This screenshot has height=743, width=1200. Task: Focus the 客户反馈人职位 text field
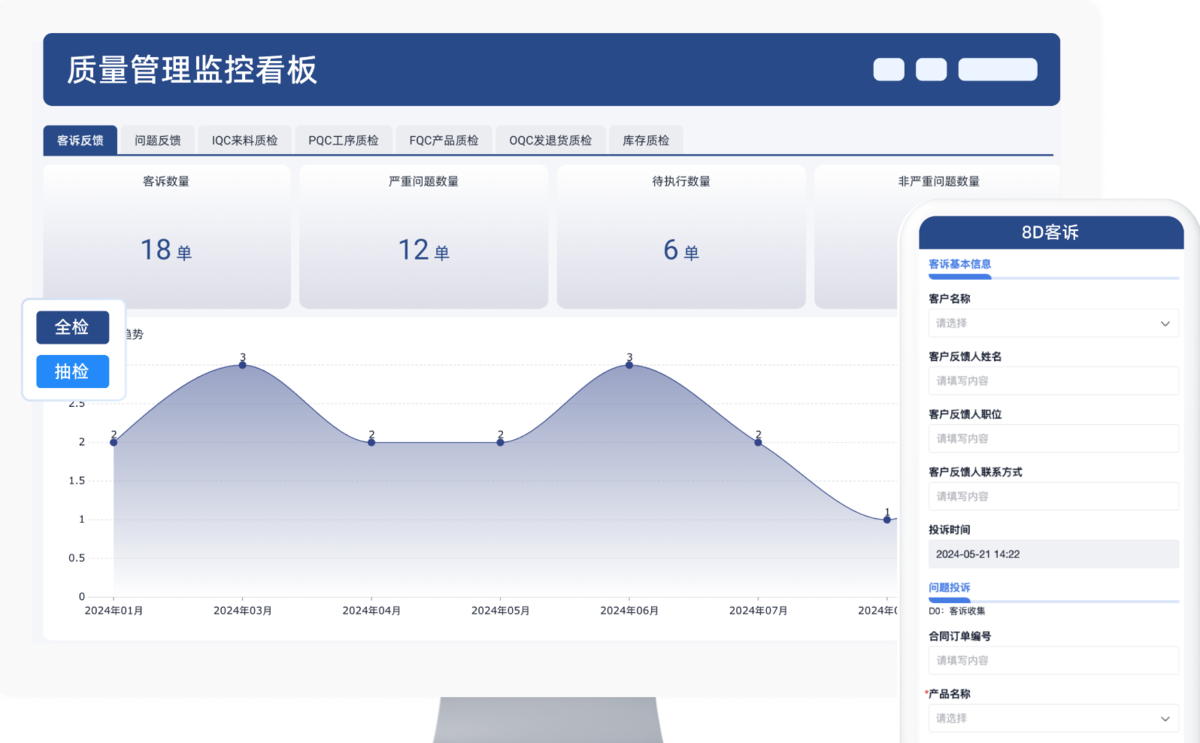point(1053,438)
